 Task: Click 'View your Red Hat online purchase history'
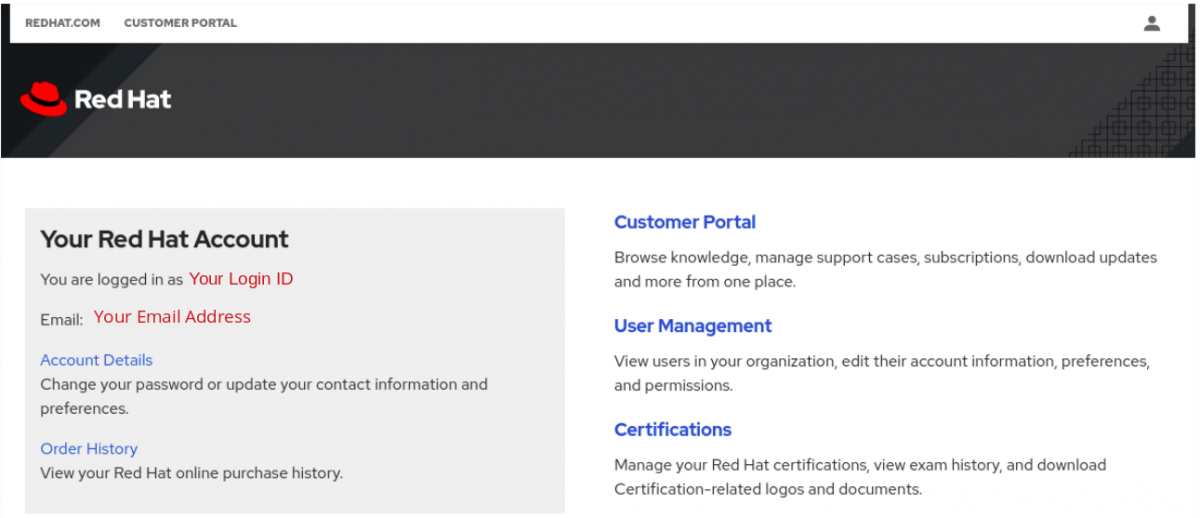point(191,473)
